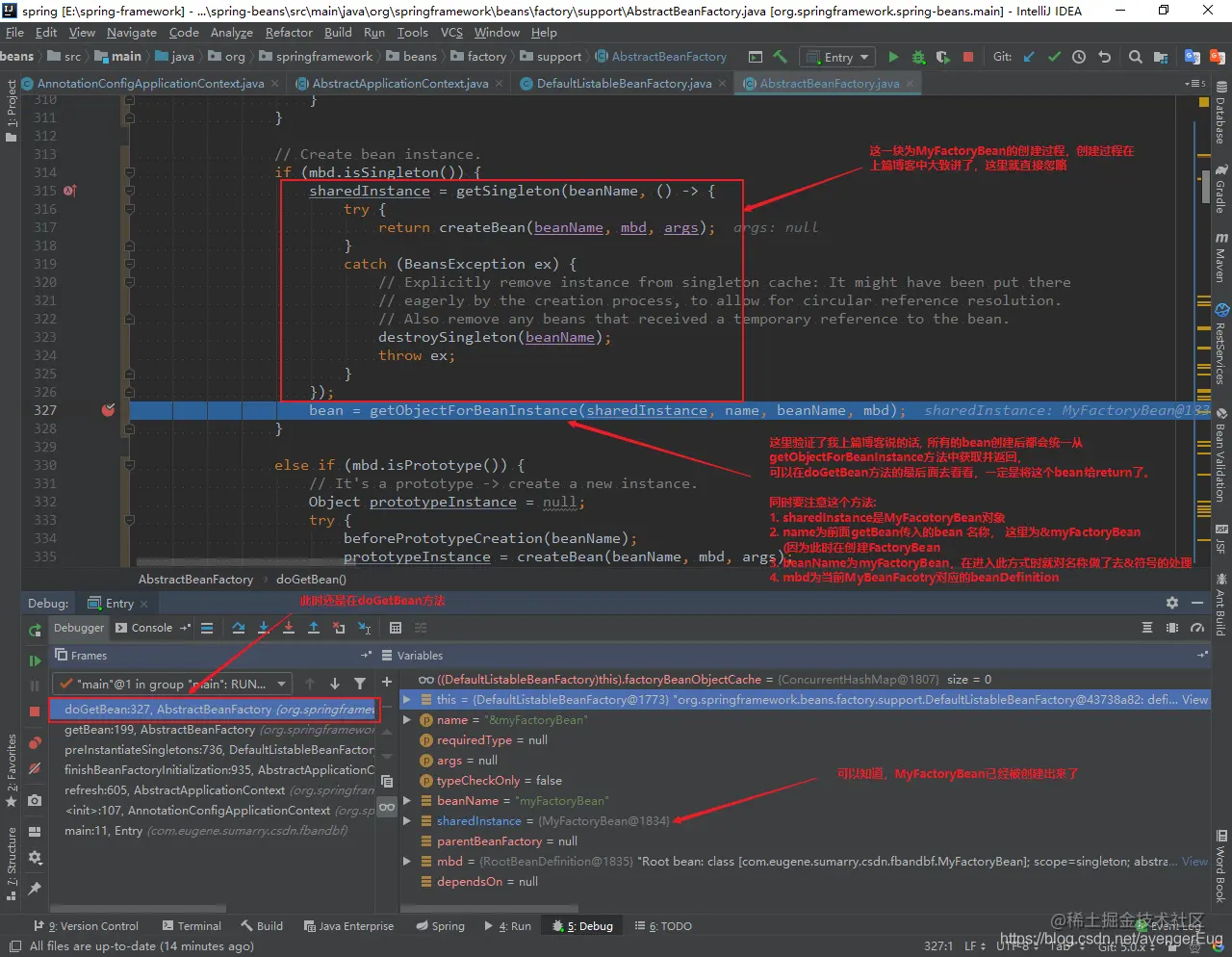Build project with the hammer icon

tap(781, 57)
